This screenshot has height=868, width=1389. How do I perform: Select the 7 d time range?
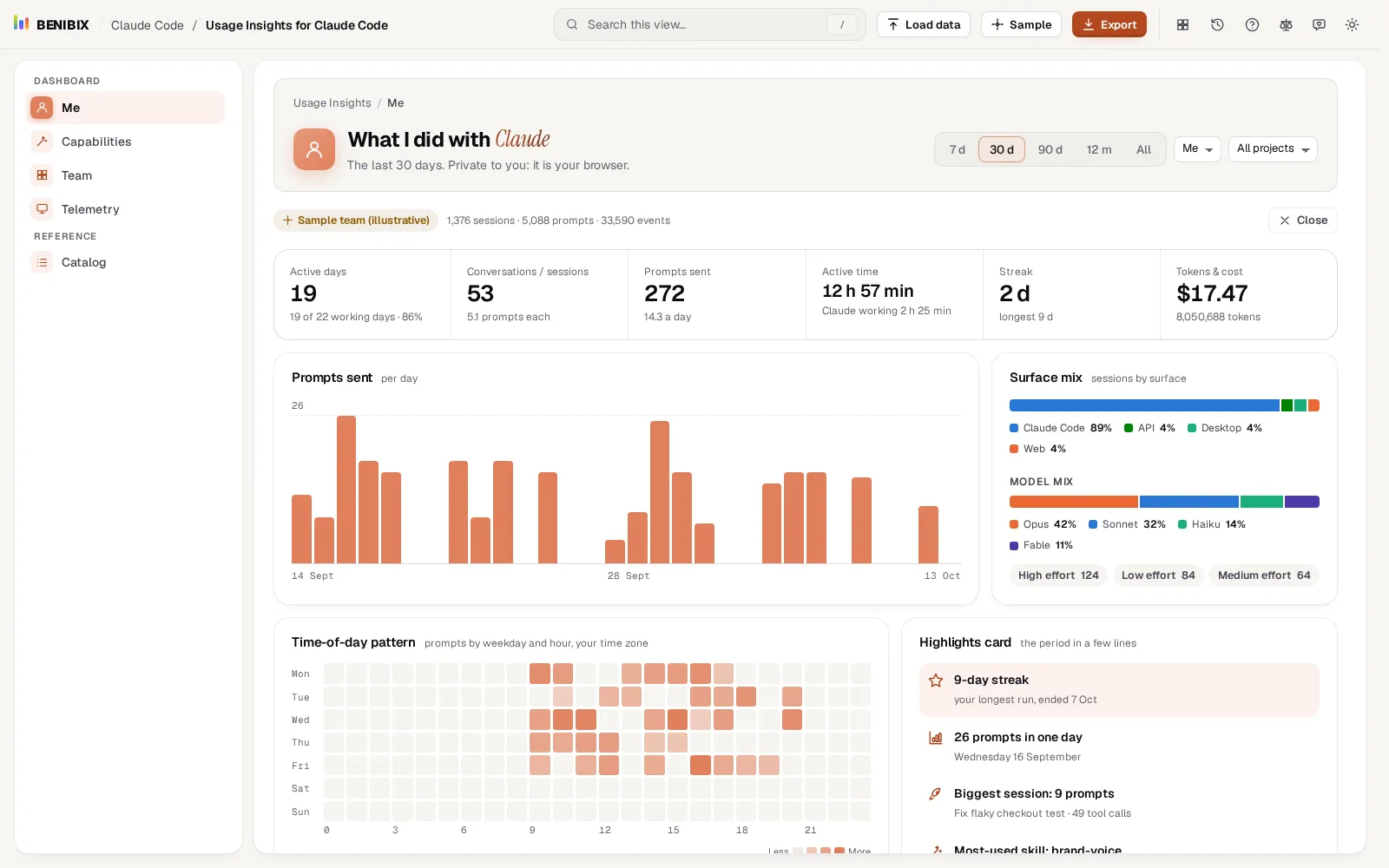pyautogui.click(x=957, y=149)
